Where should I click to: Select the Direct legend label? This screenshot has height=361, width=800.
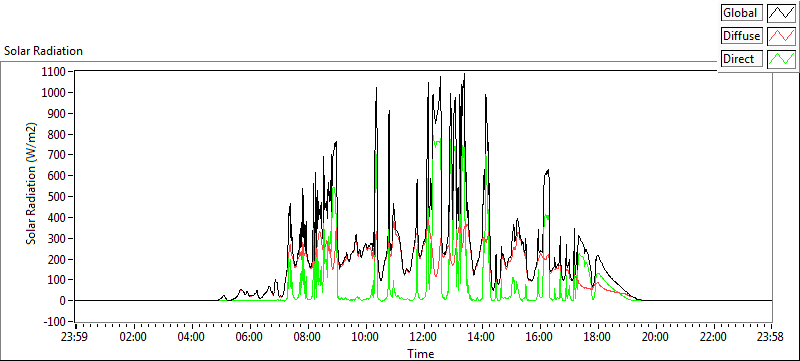(x=742, y=59)
